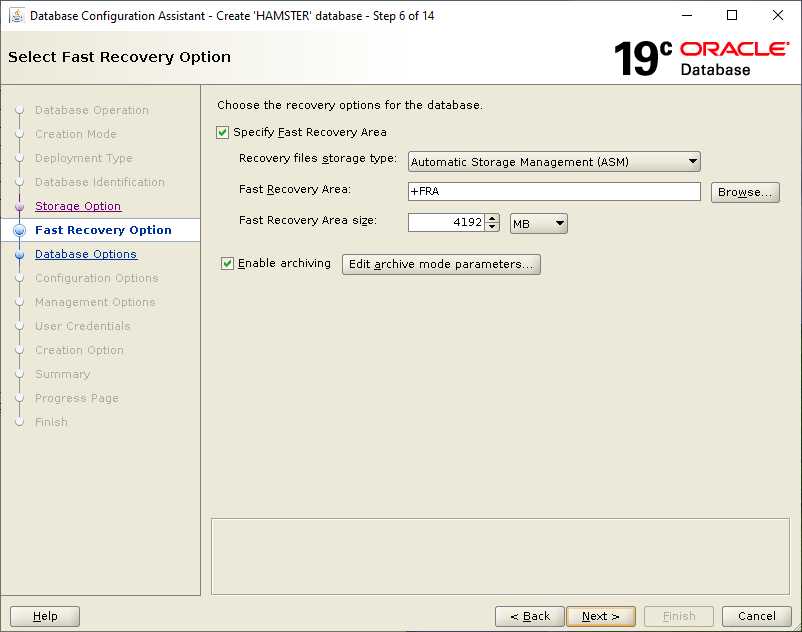Increase the Fast Recovery Area size with the up arrow
Viewport: 802px width, 632px height.
pos(492,218)
